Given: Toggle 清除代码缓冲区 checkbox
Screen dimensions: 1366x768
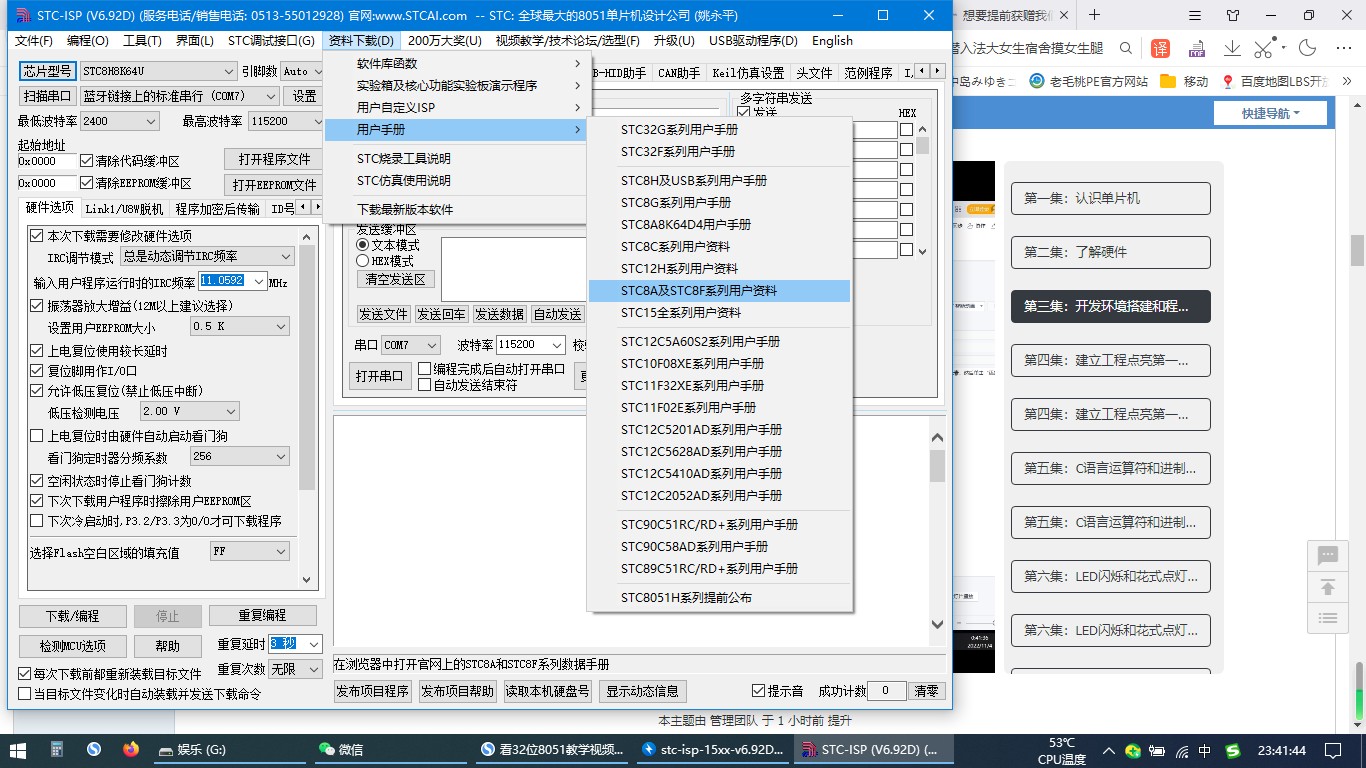Looking at the screenshot, I should click(86, 161).
